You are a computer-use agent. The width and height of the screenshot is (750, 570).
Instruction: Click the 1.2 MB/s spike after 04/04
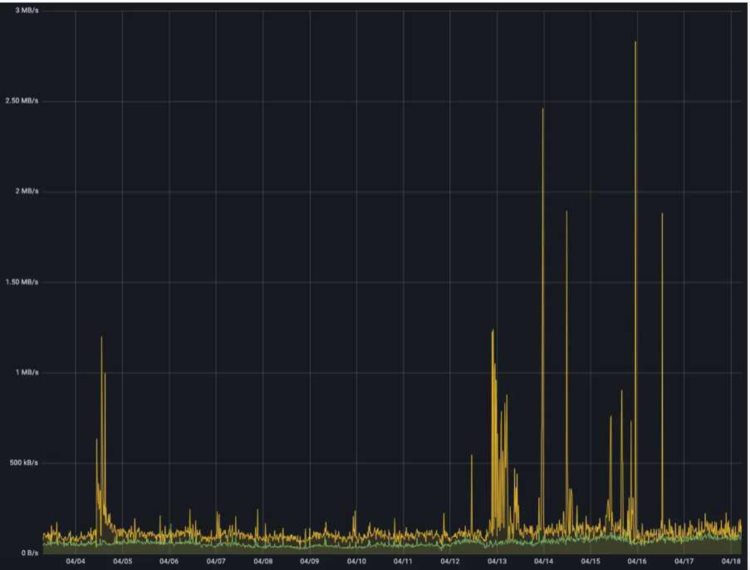[x=101, y=338]
